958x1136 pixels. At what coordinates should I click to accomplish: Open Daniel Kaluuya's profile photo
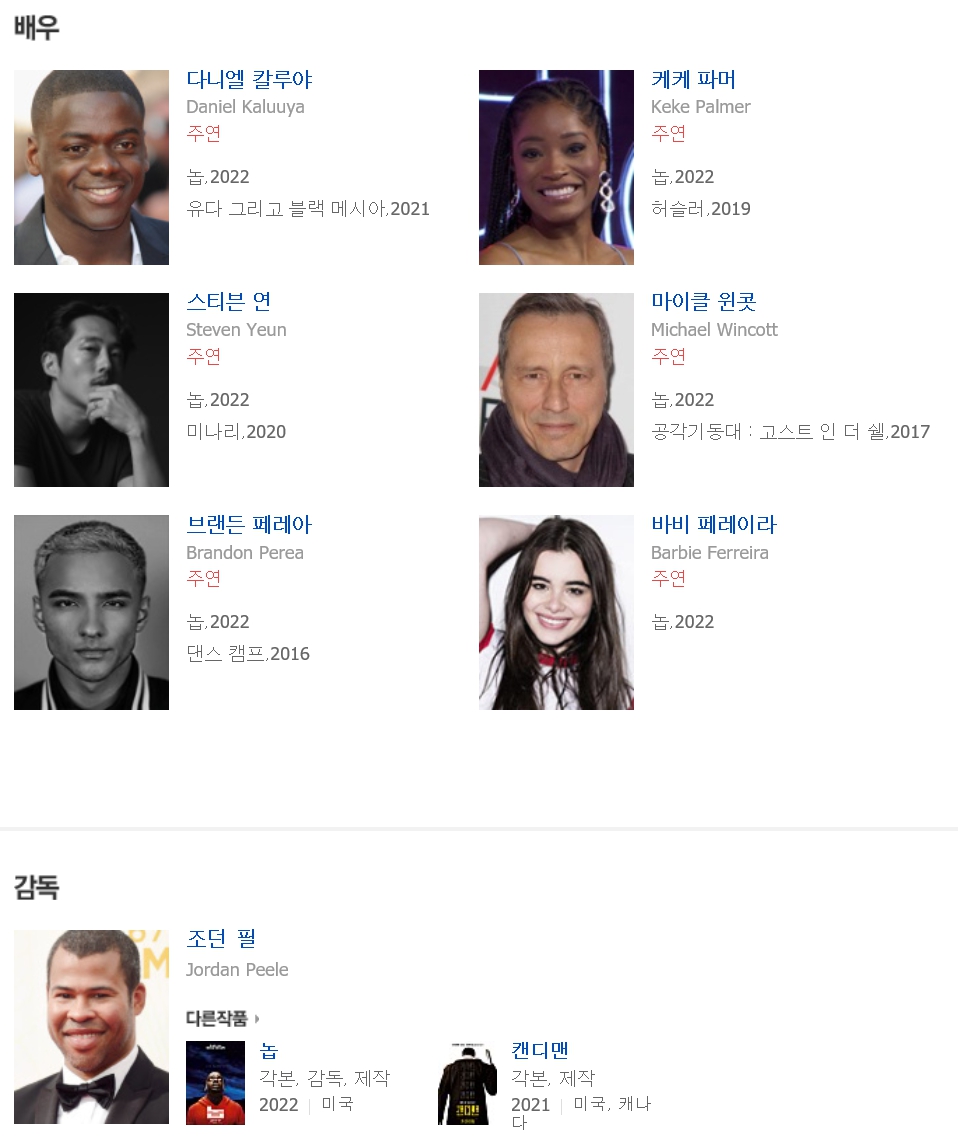91,167
